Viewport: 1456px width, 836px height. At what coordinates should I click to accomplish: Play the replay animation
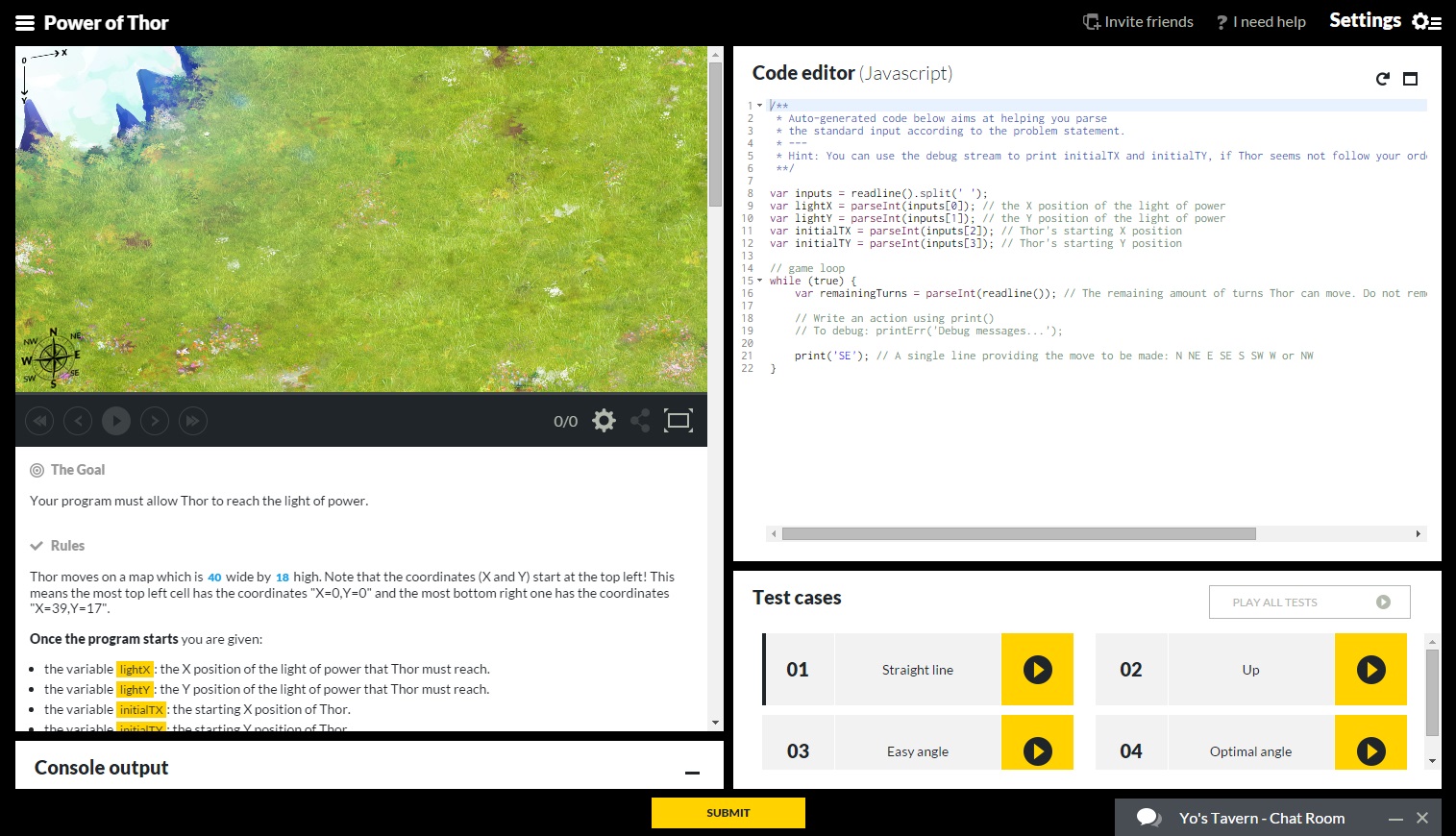pyautogui.click(x=116, y=420)
